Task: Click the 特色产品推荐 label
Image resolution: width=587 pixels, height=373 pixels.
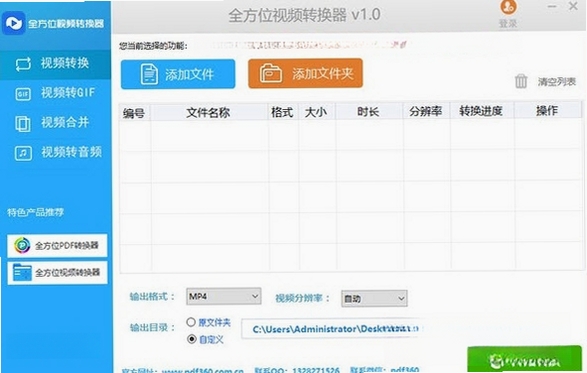Action: [36, 213]
